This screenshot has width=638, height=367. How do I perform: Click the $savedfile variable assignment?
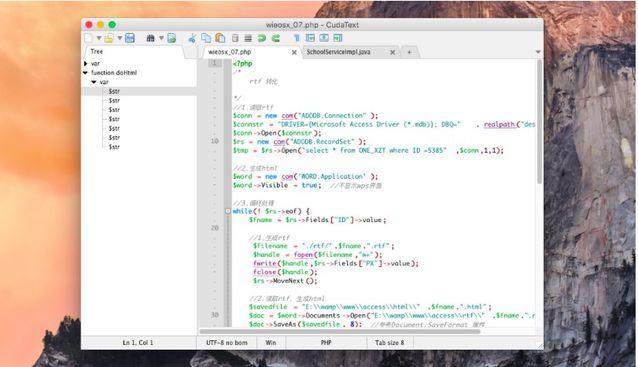(x=268, y=307)
